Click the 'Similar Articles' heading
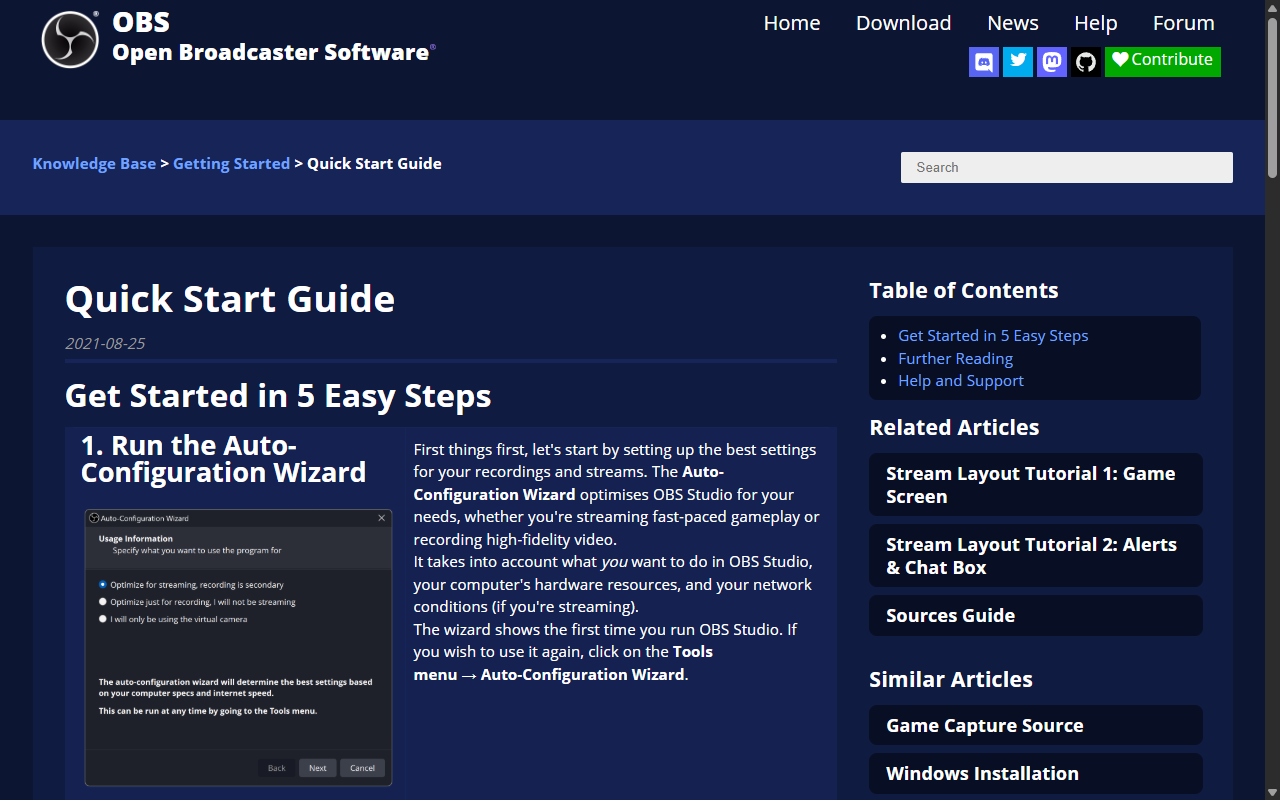This screenshot has height=800, width=1280. 951,680
